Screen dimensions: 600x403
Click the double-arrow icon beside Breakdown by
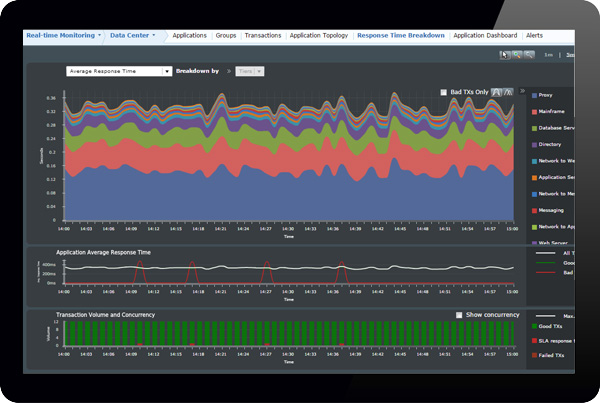(x=229, y=72)
